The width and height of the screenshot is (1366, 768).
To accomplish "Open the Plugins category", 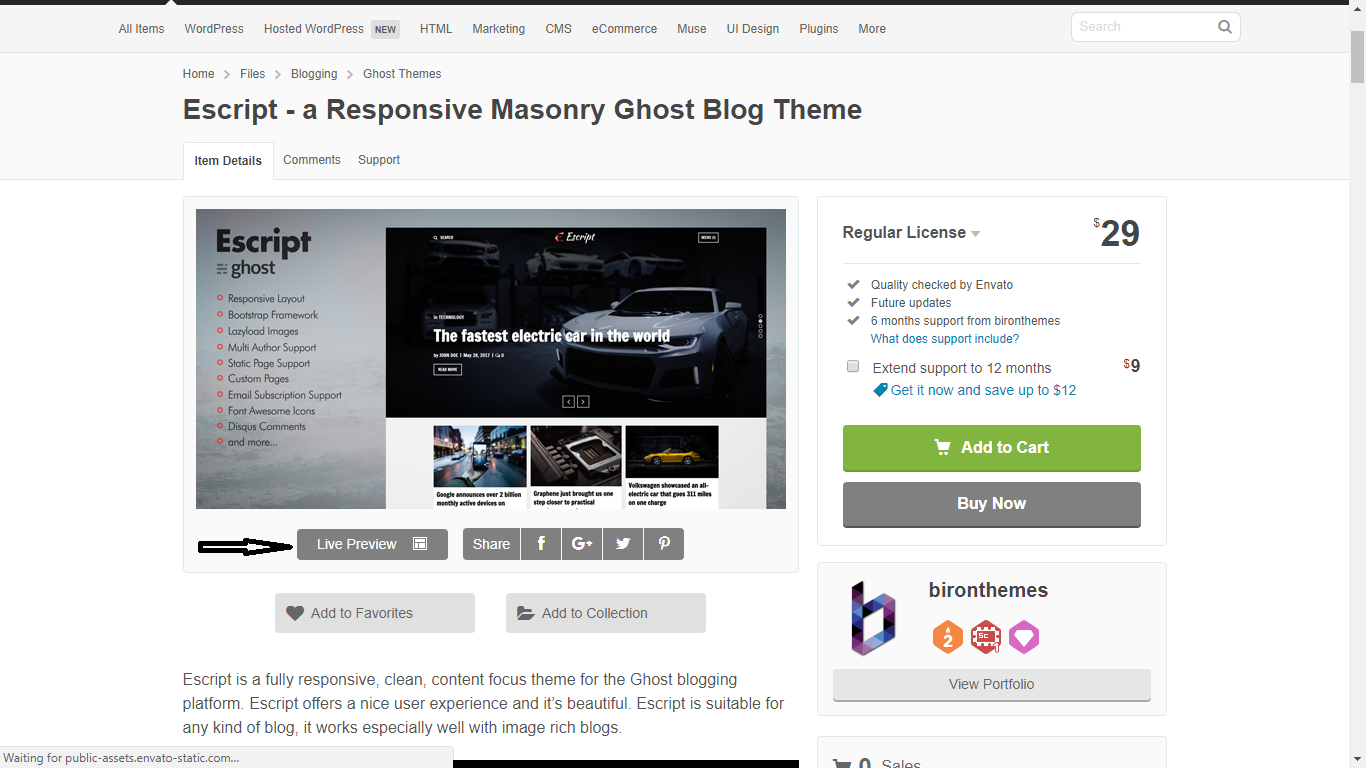I will click(x=819, y=29).
